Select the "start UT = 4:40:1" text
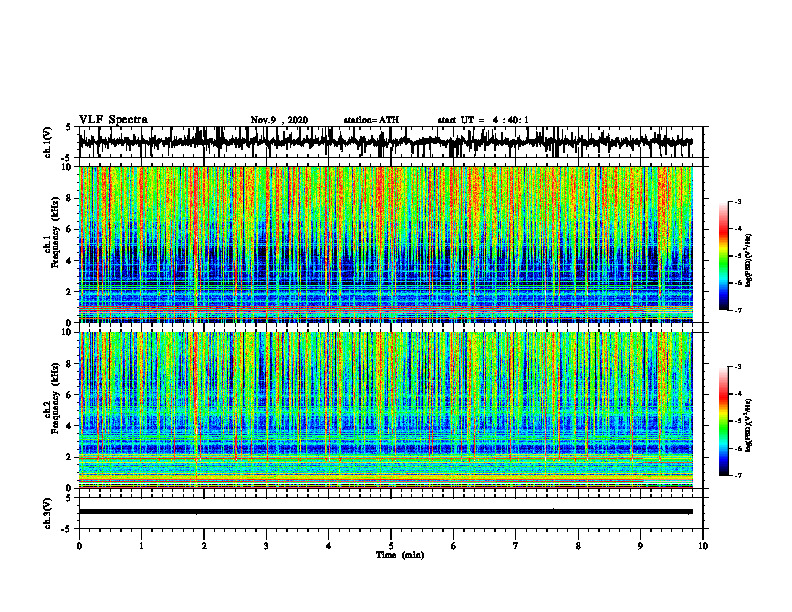This screenshot has height=612, width=792. 483,120
